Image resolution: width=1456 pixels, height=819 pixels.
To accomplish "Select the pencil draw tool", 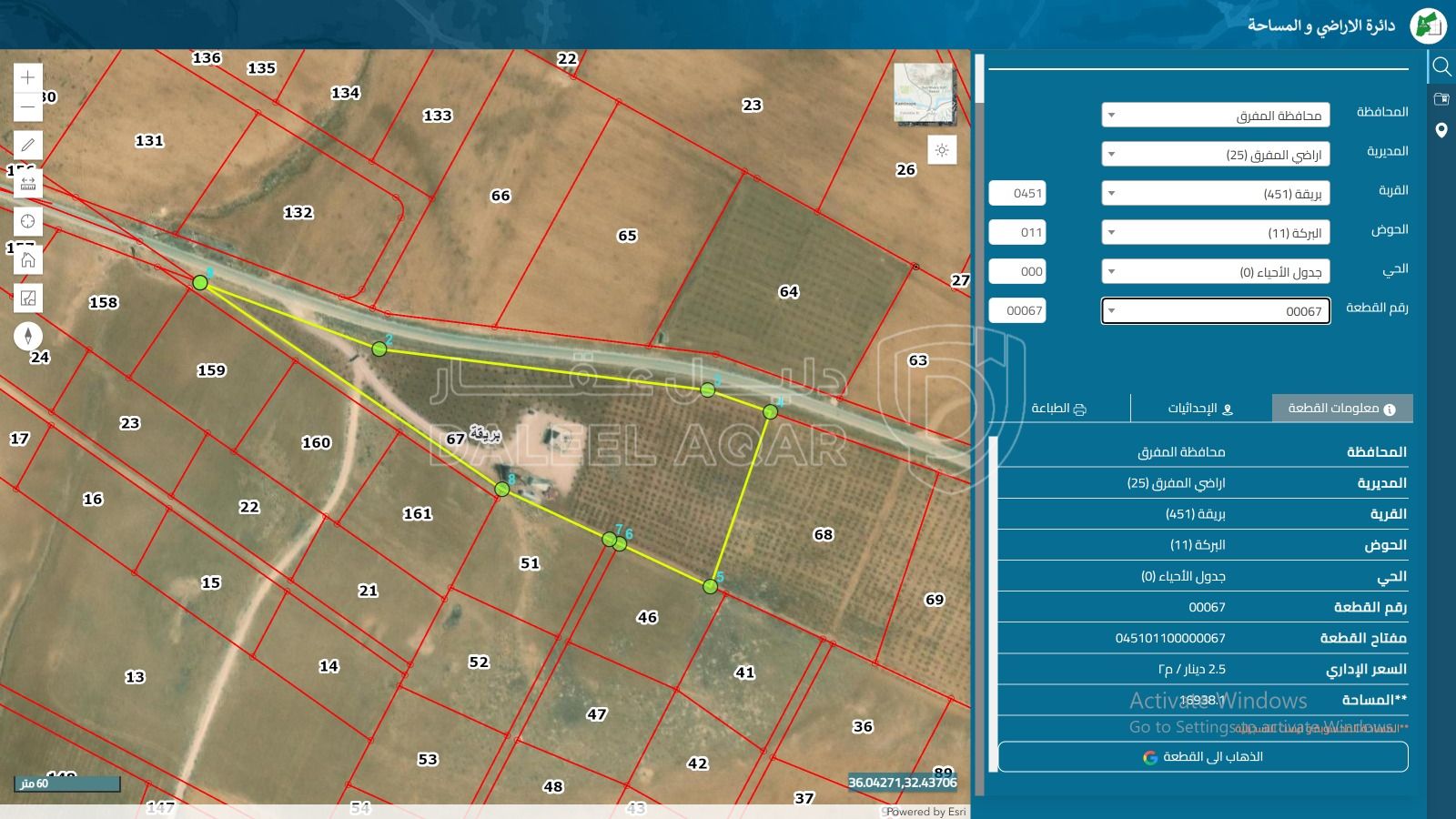I will point(28,145).
